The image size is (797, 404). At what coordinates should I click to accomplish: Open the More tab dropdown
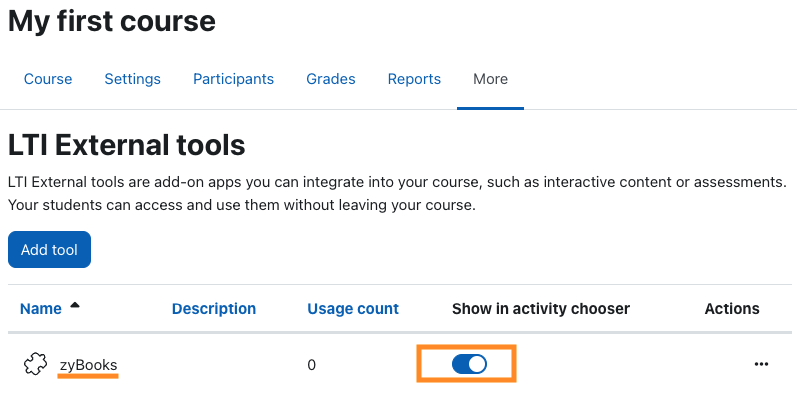[x=490, y=79]
